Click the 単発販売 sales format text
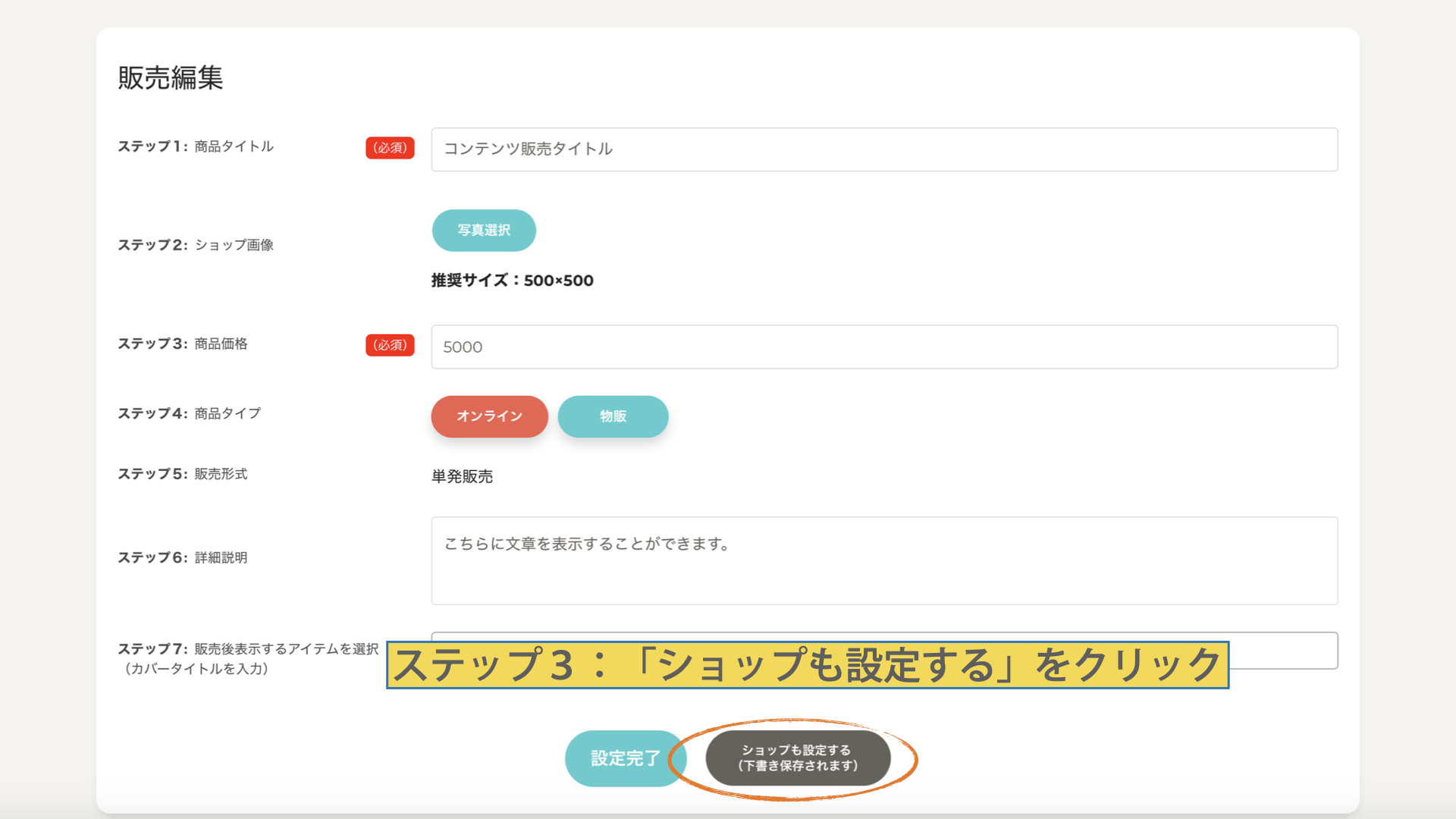This screenshot has width=1456, height=819. (462, 476)
